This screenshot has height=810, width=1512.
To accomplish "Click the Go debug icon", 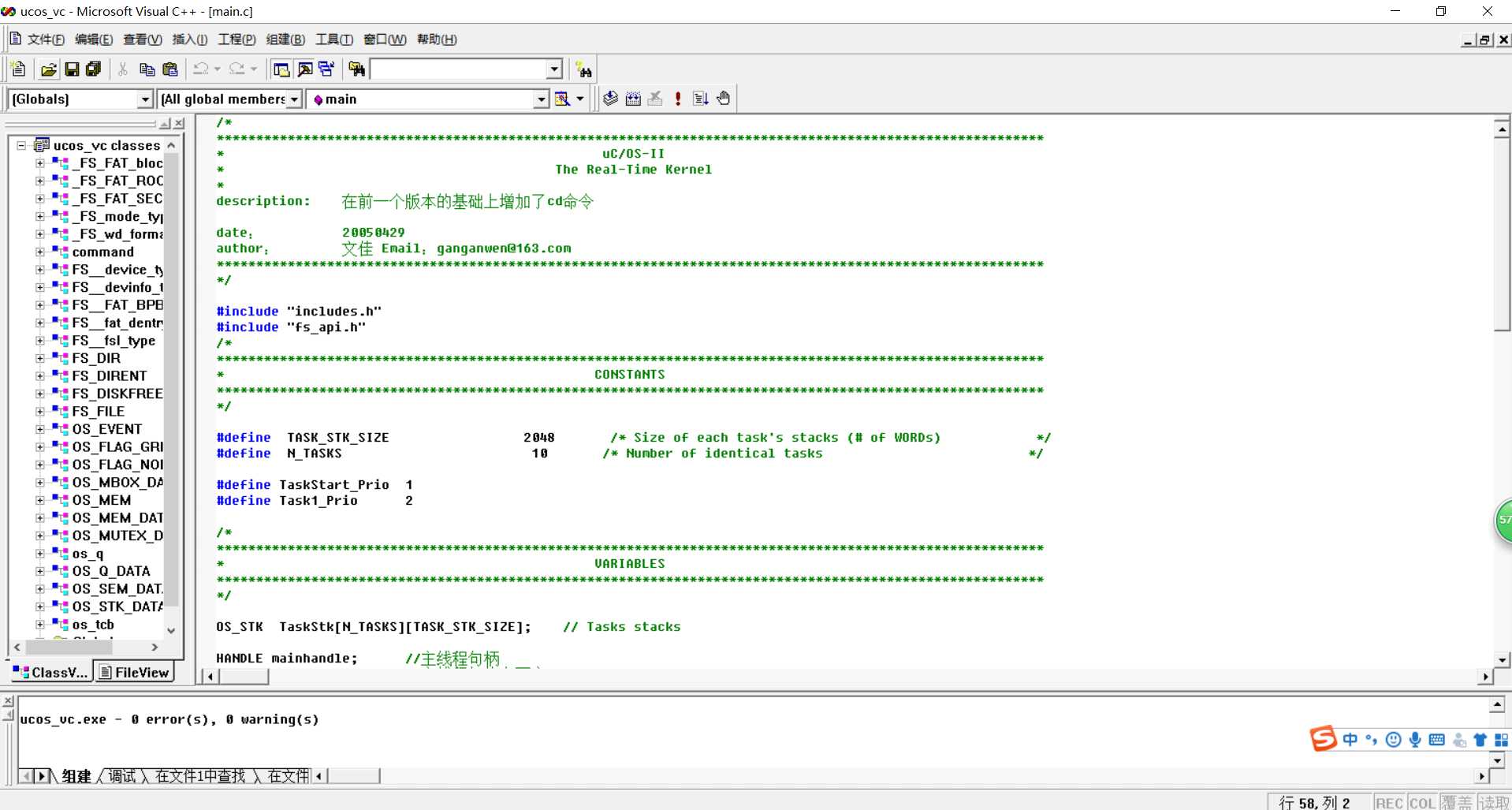I will (x=701, y=99).
